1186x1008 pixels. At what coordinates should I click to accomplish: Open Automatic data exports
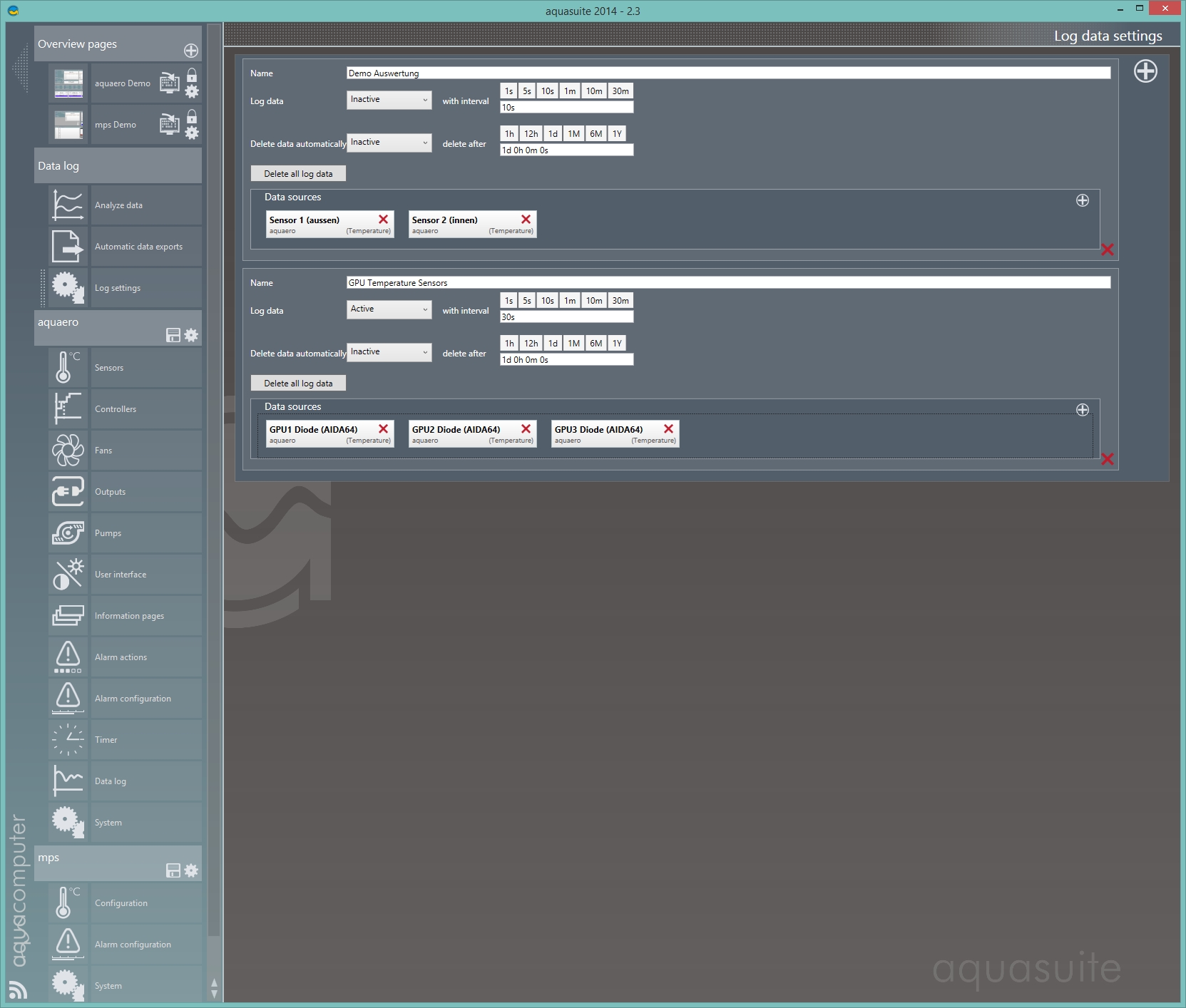pyautogui.click(x=126, y=247)
